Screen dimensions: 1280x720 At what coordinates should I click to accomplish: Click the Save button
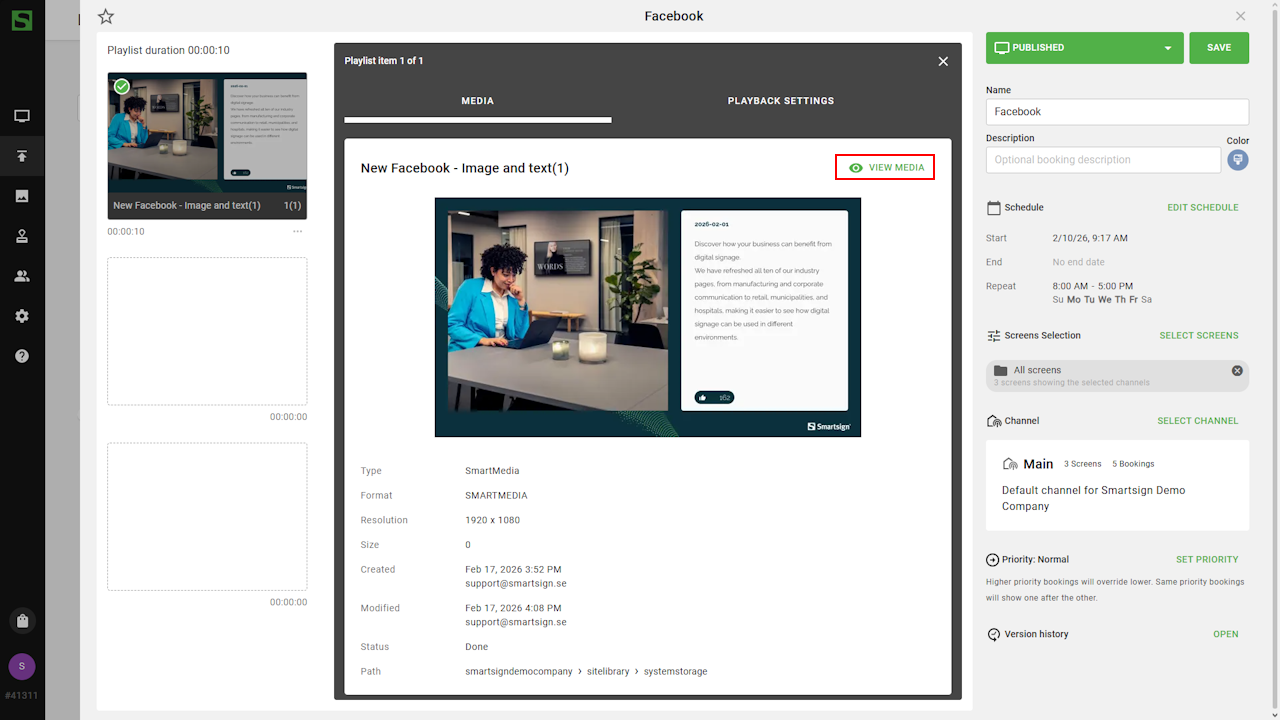[x=1218, y=48]
